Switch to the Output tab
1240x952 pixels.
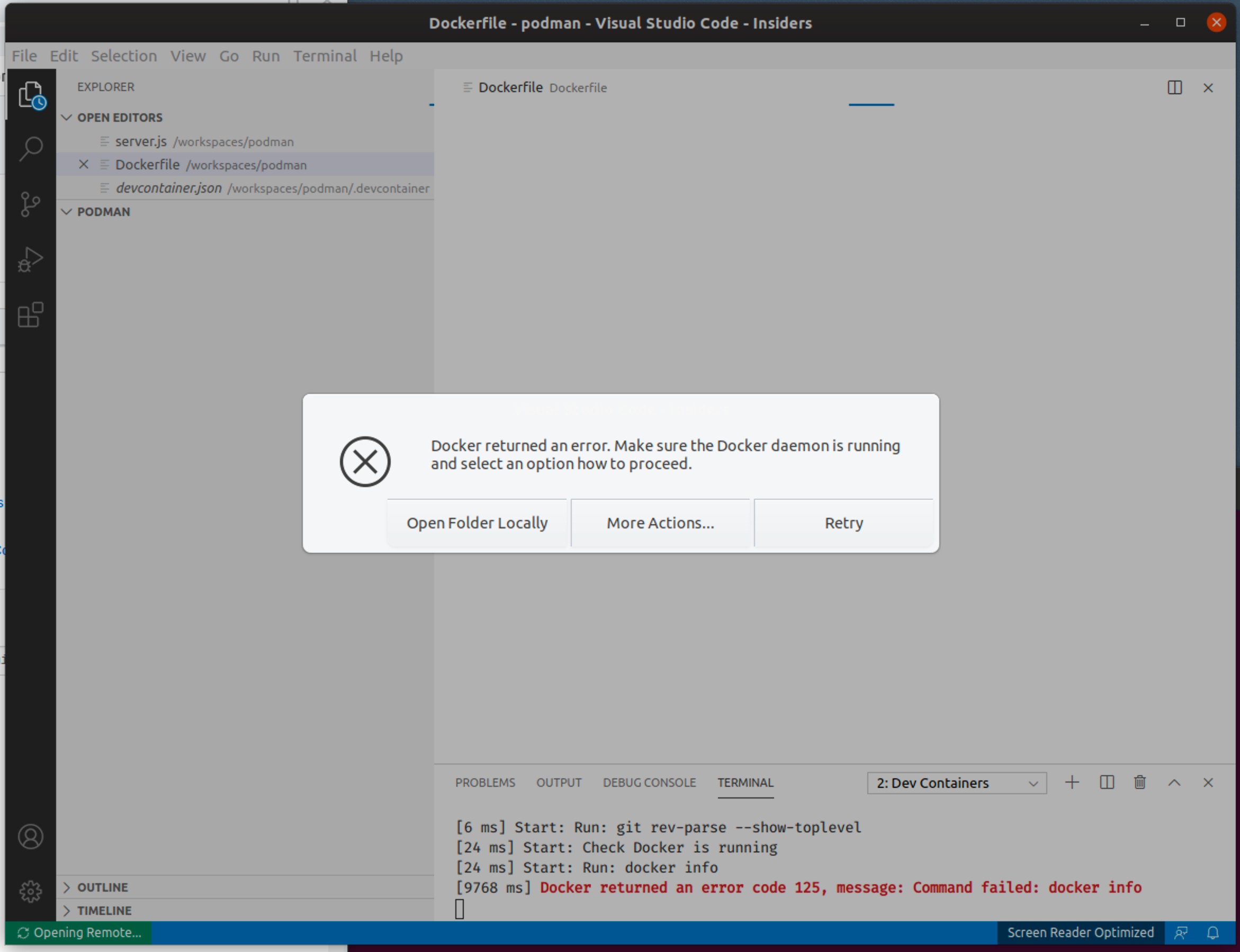click(x=558, y=783)
